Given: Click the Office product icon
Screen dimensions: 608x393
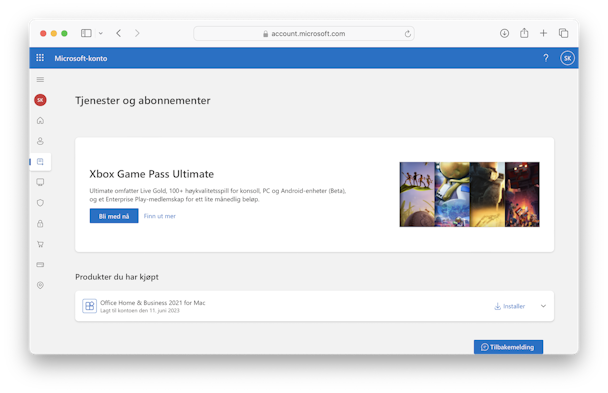Looking at the screenshot, I should point(90,306).
